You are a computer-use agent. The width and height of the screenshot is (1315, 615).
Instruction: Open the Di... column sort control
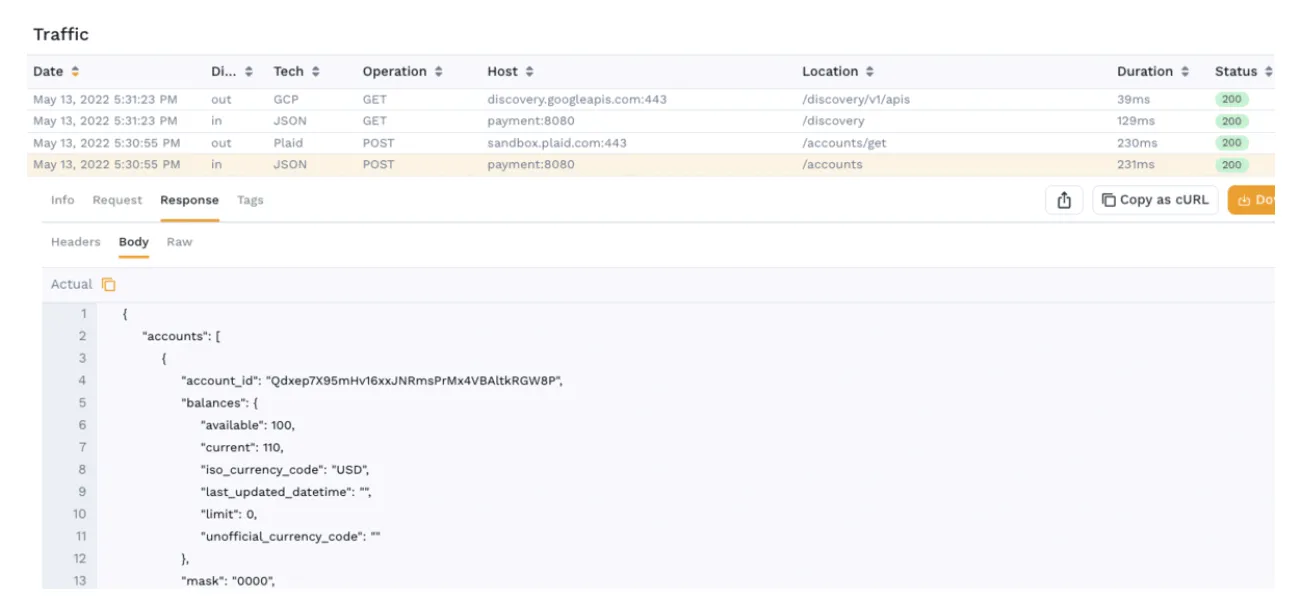coord(250,71)
